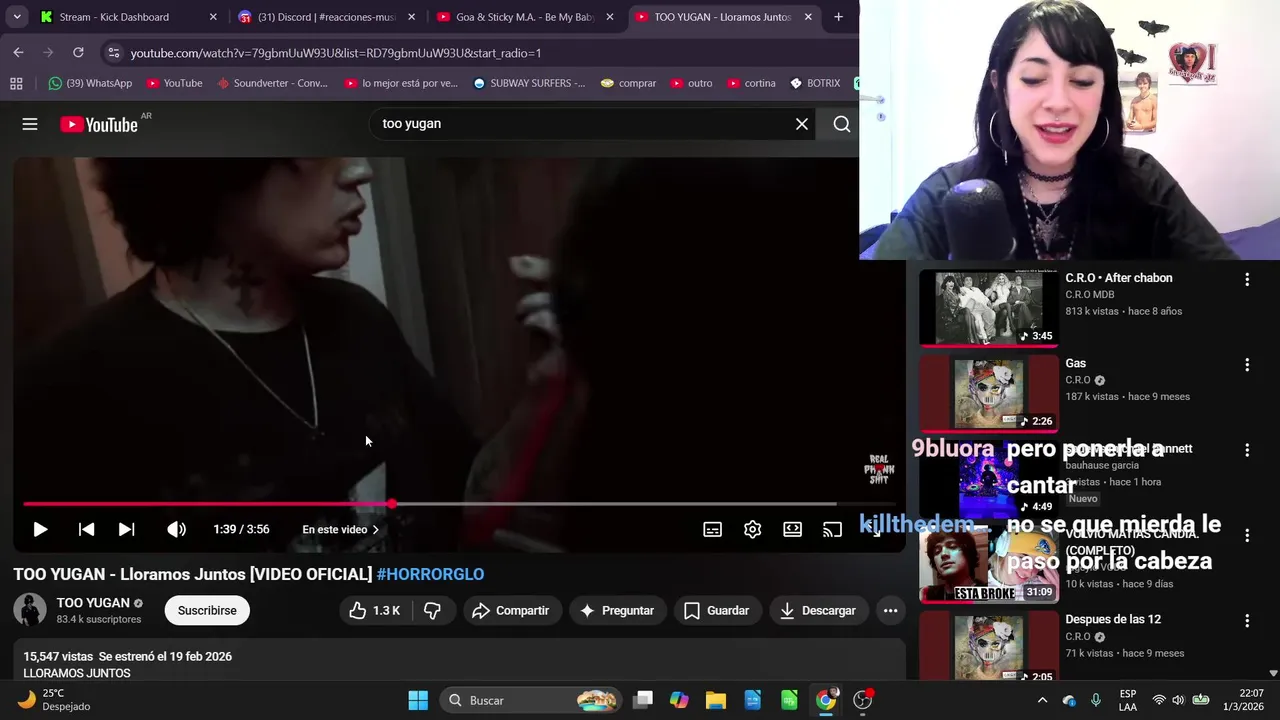Open options for the bauhause garcia video
The image size is (1280, 720).
1247,450
